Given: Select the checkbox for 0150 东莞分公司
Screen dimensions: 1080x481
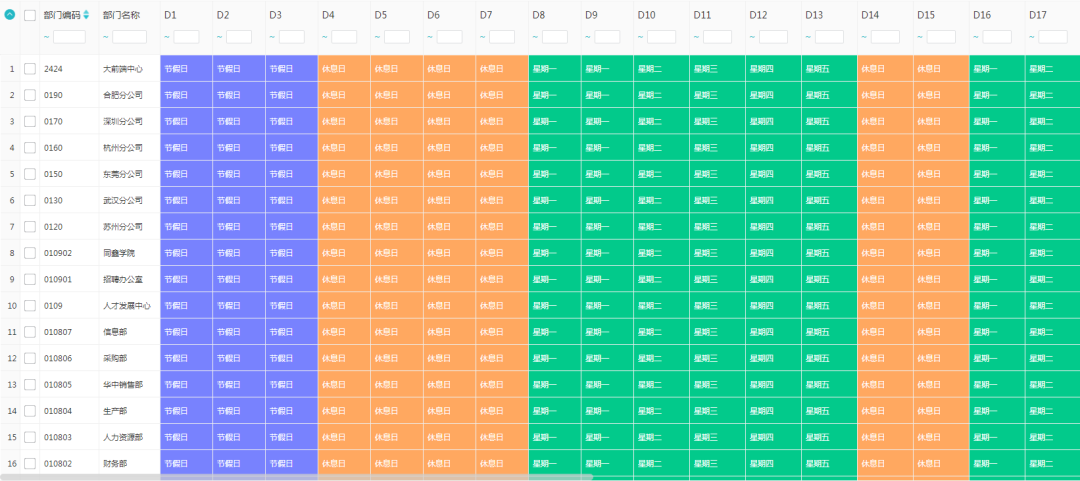Looking at the screenshot, I should click(30, 174).
